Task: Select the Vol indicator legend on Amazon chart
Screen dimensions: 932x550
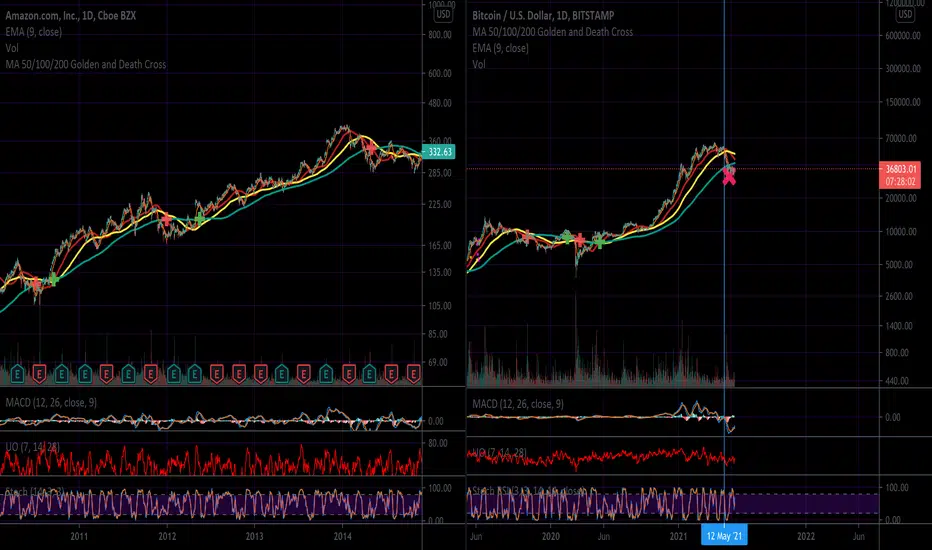Action: click(x=12, y=48)
